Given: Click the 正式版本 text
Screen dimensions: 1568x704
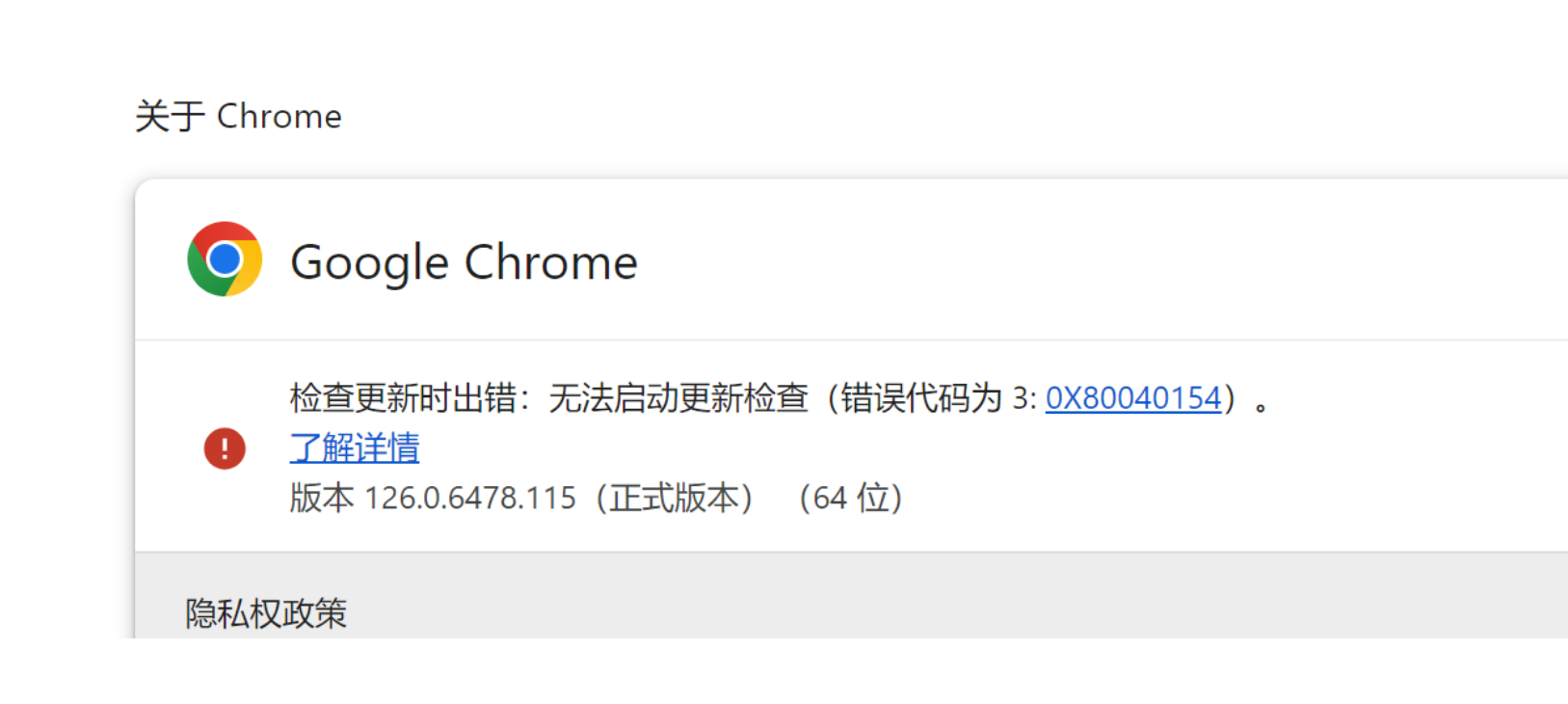Looking at the screenshot, I should 674,499.
